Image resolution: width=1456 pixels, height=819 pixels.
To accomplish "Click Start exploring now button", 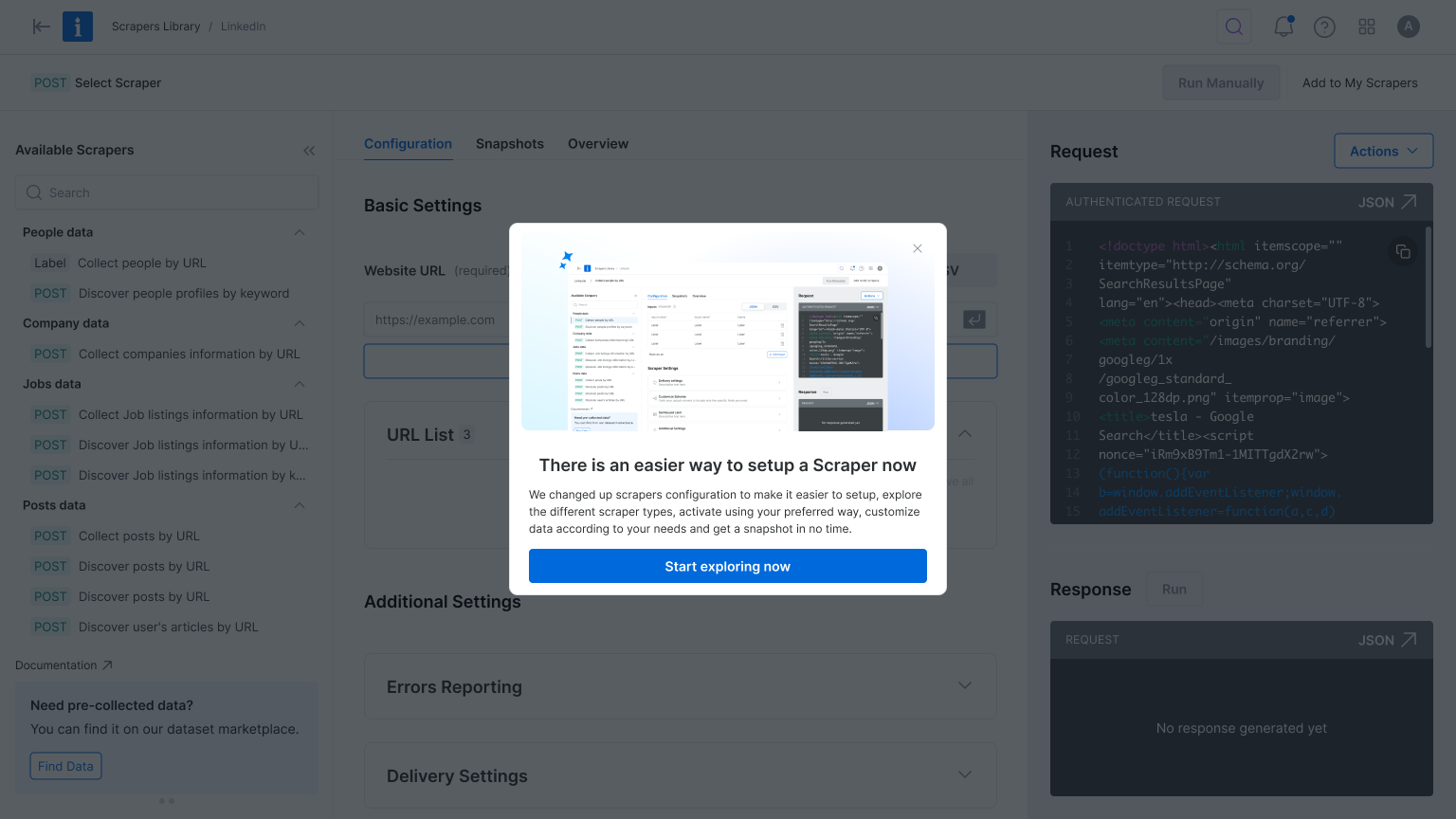I will coord(727,566).
